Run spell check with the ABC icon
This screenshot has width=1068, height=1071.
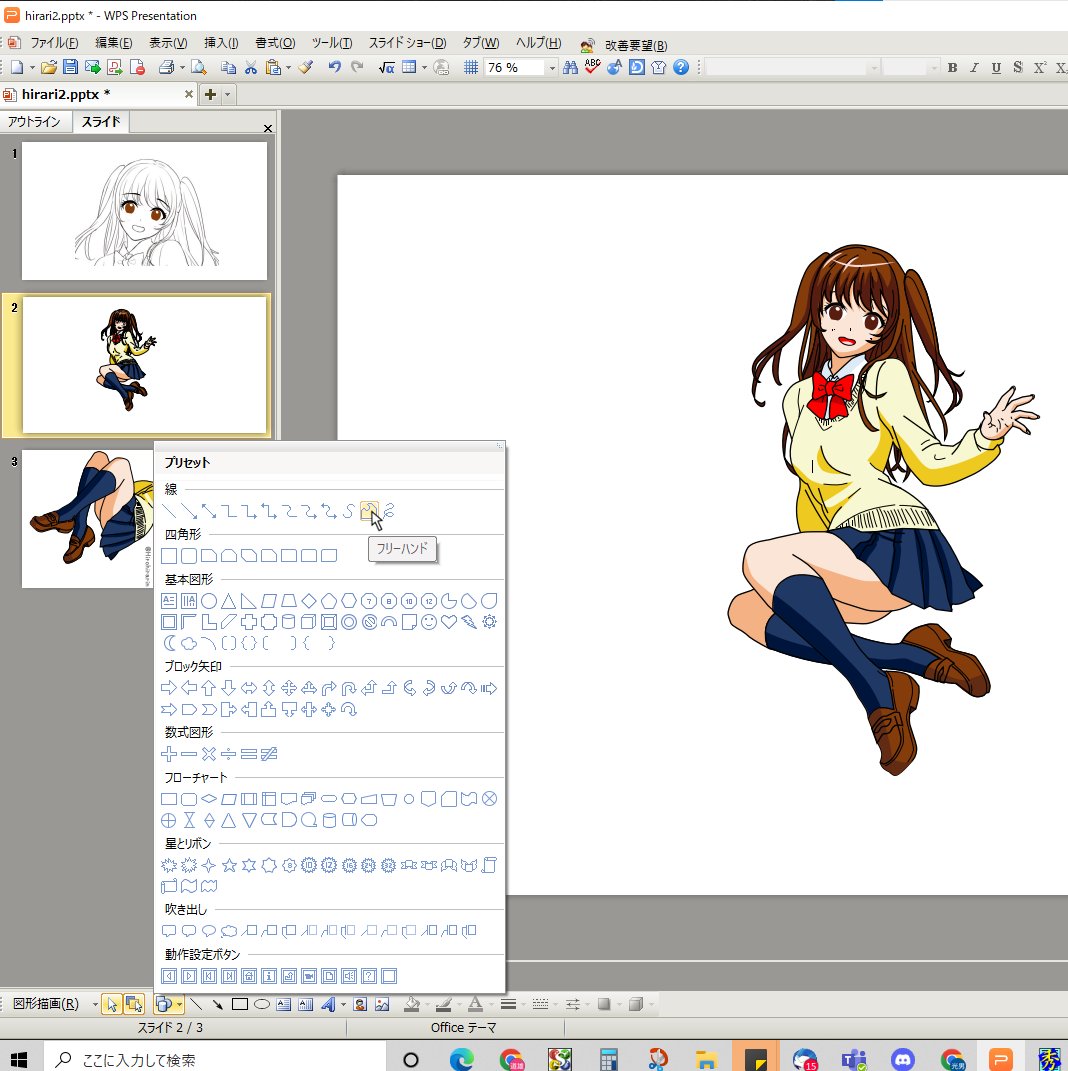[x=592, y=67]
